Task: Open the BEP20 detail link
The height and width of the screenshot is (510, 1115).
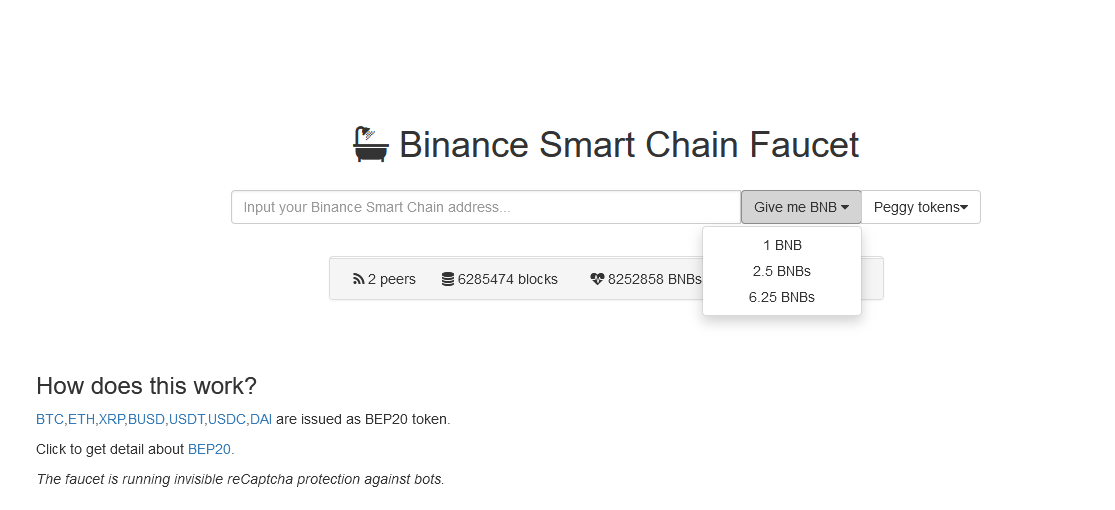Action: [209, 450]
